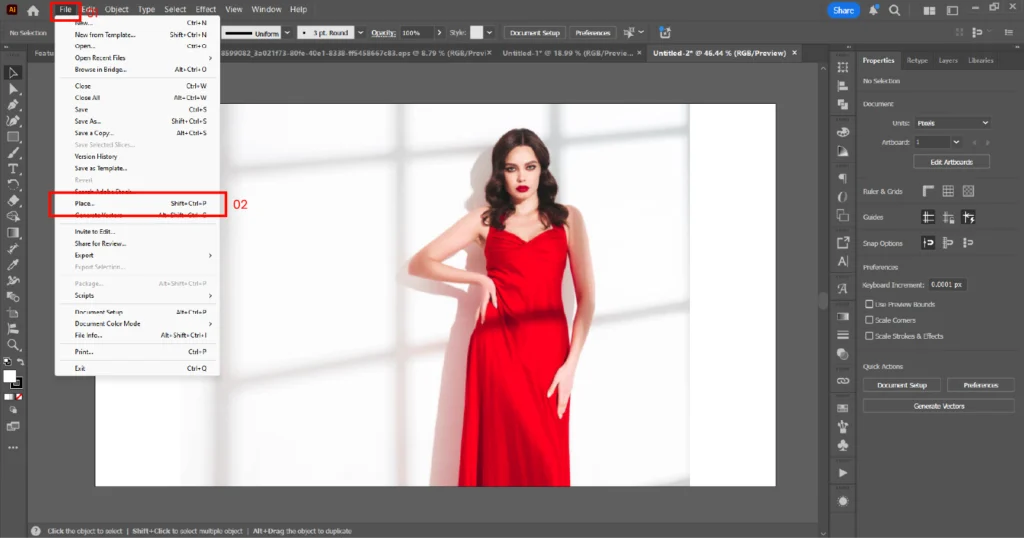Screen dimensions: 1024x538
Task: Toggle Smart Guides icon
Action: tap(968, 217)
